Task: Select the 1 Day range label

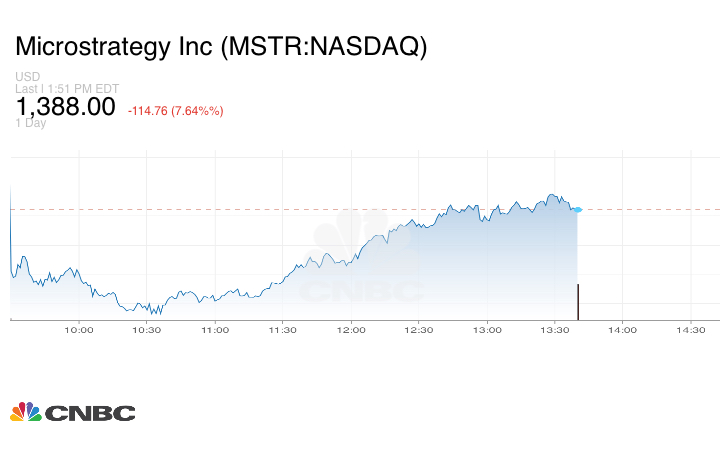Action: pyautogui.click(x=30, y=123)
